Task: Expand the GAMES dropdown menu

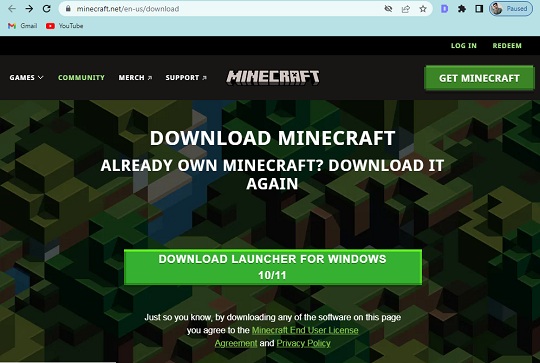Action: (27, 77)
